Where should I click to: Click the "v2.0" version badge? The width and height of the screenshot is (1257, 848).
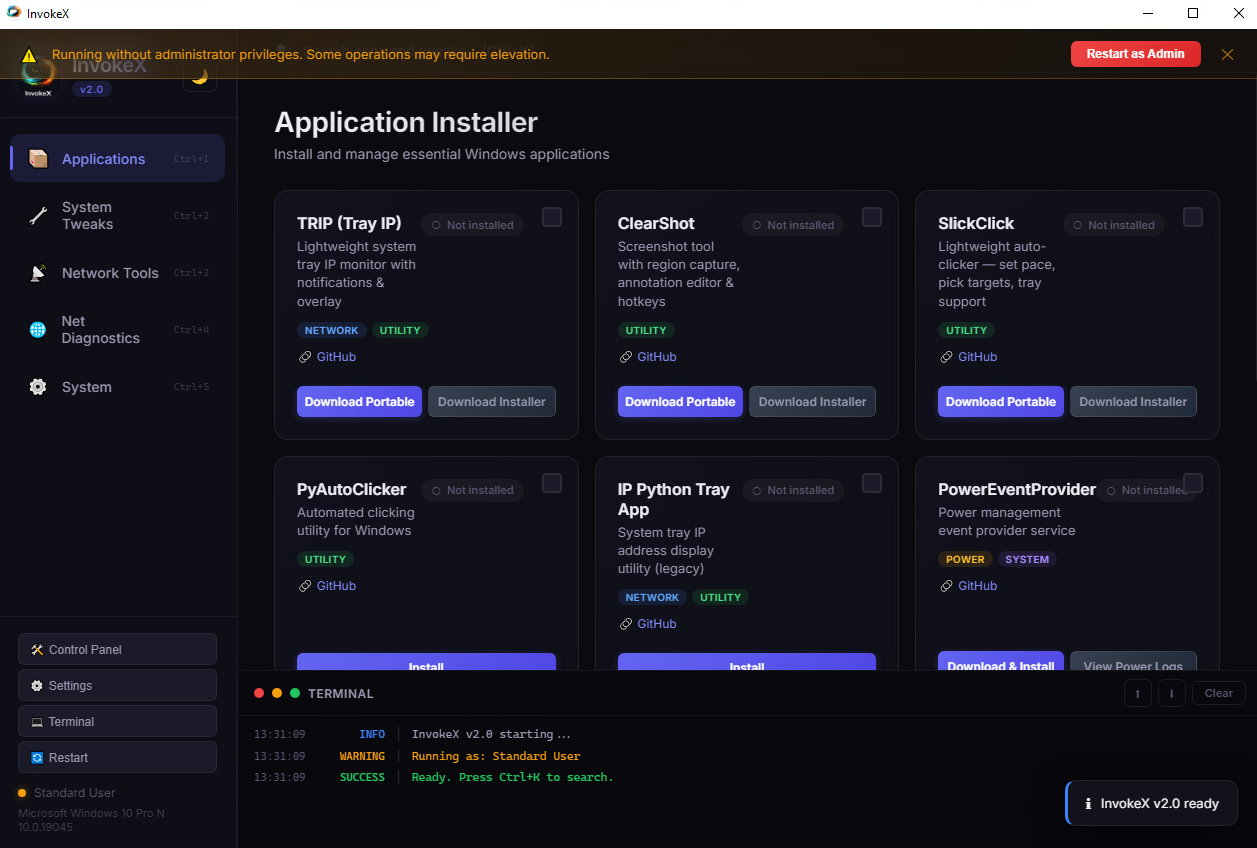(x=91, y=89)
